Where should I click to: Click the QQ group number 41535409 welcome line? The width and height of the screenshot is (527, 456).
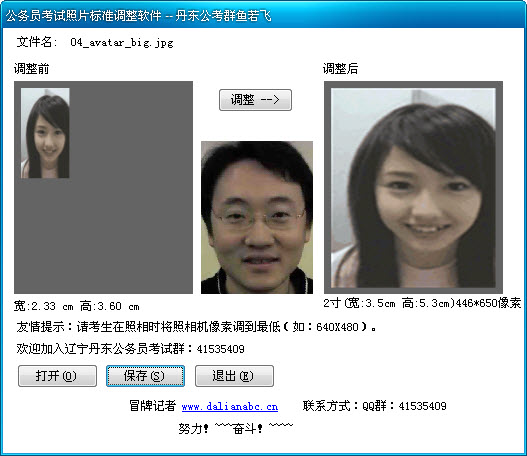point(130,349)
